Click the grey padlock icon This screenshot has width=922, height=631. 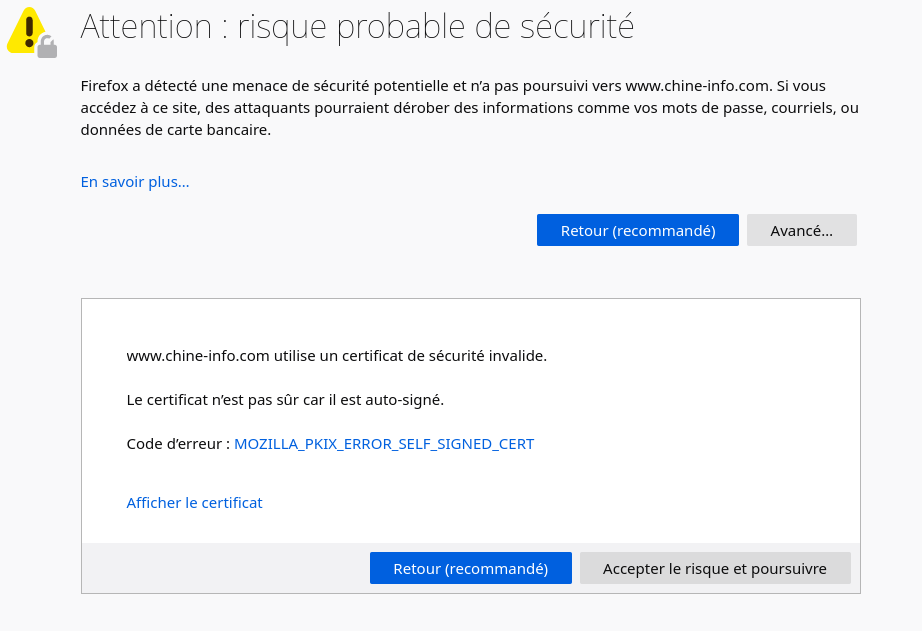tap(47, 46)
